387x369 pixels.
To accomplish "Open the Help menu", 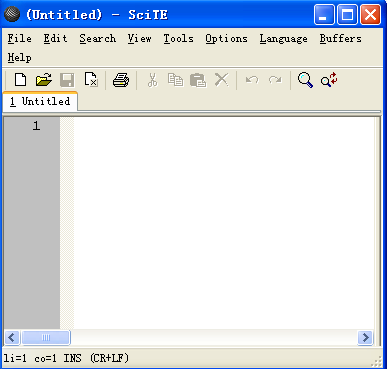I will [x=20, y=58].
